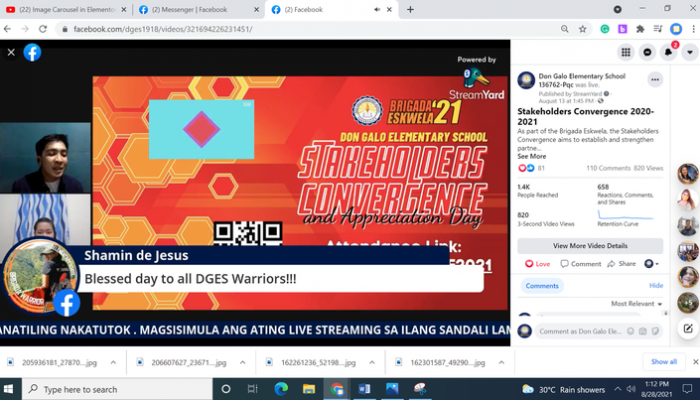Mute the audio indicator on Facebook tab
The image size is (700, 400).
coord(377,9)
